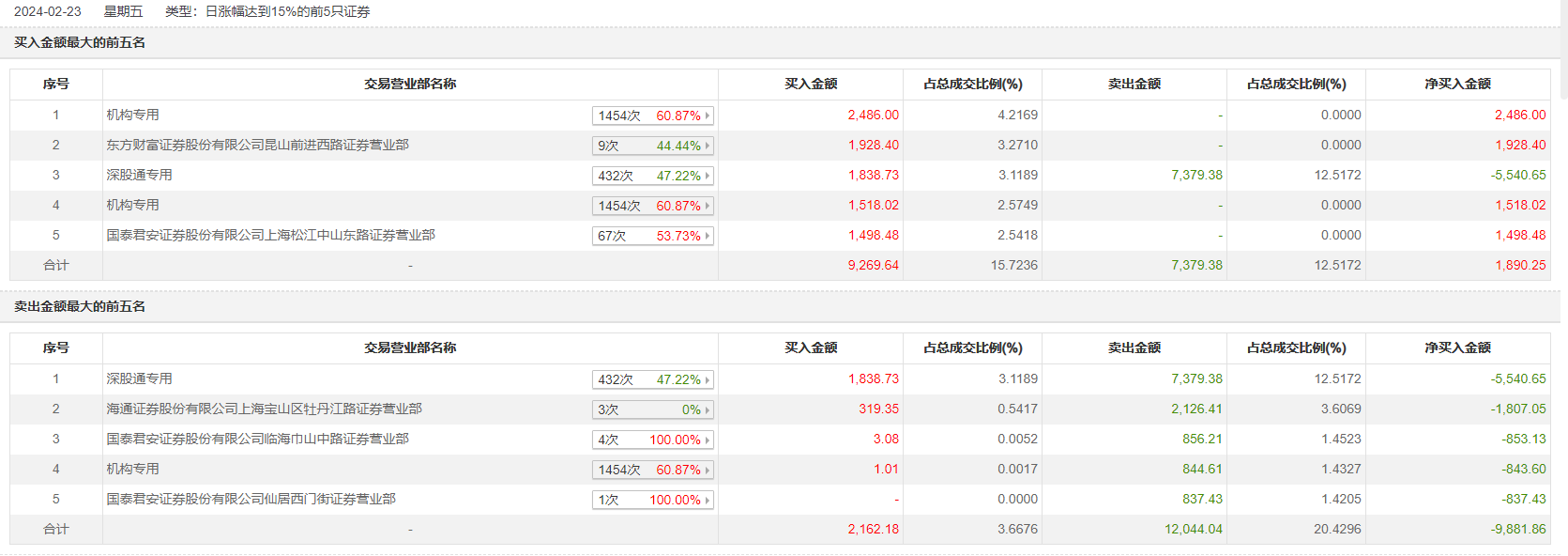The height and width of the screenshot is (556, 1568).
Task: Click arrow beside 1454次 in sell table
Action: [708, 470]
